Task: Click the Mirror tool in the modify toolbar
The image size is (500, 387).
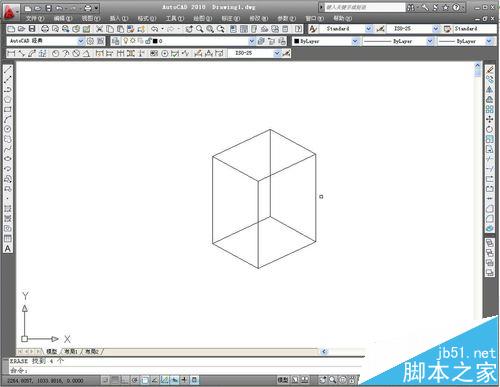Action: [489, 89]
